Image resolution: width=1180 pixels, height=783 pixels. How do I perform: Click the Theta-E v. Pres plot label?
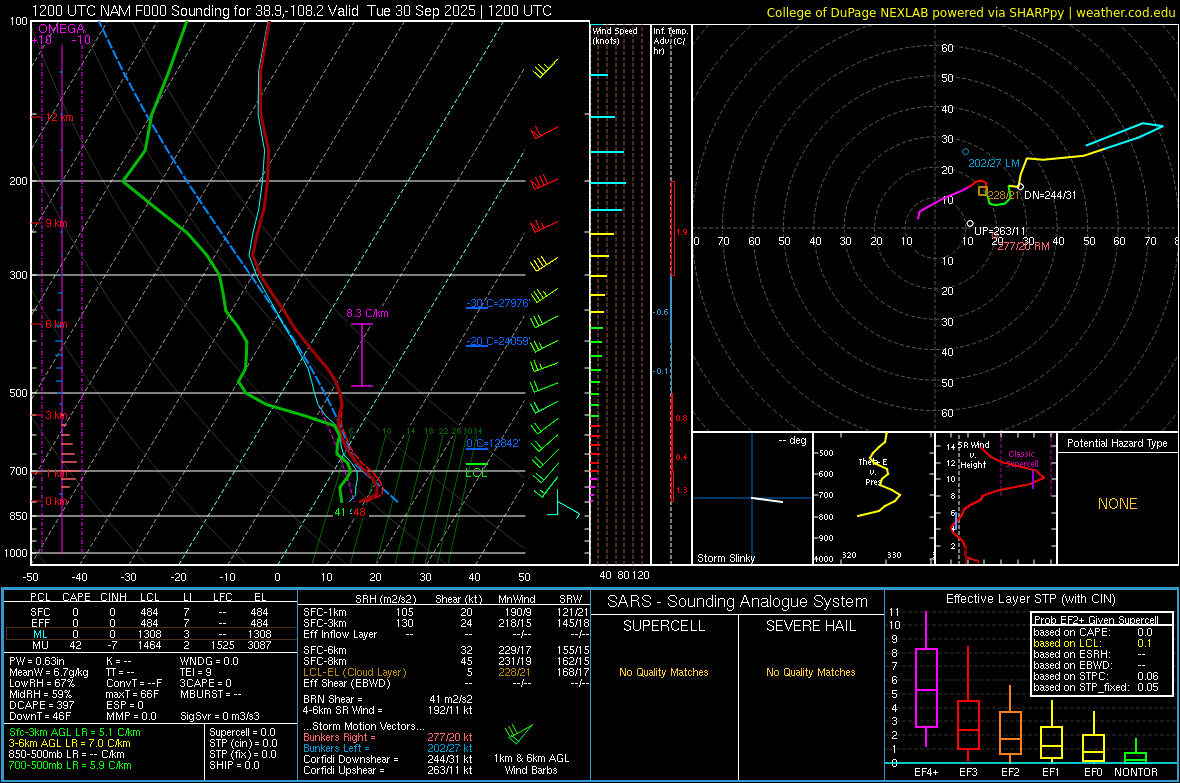tap(873, 471)
